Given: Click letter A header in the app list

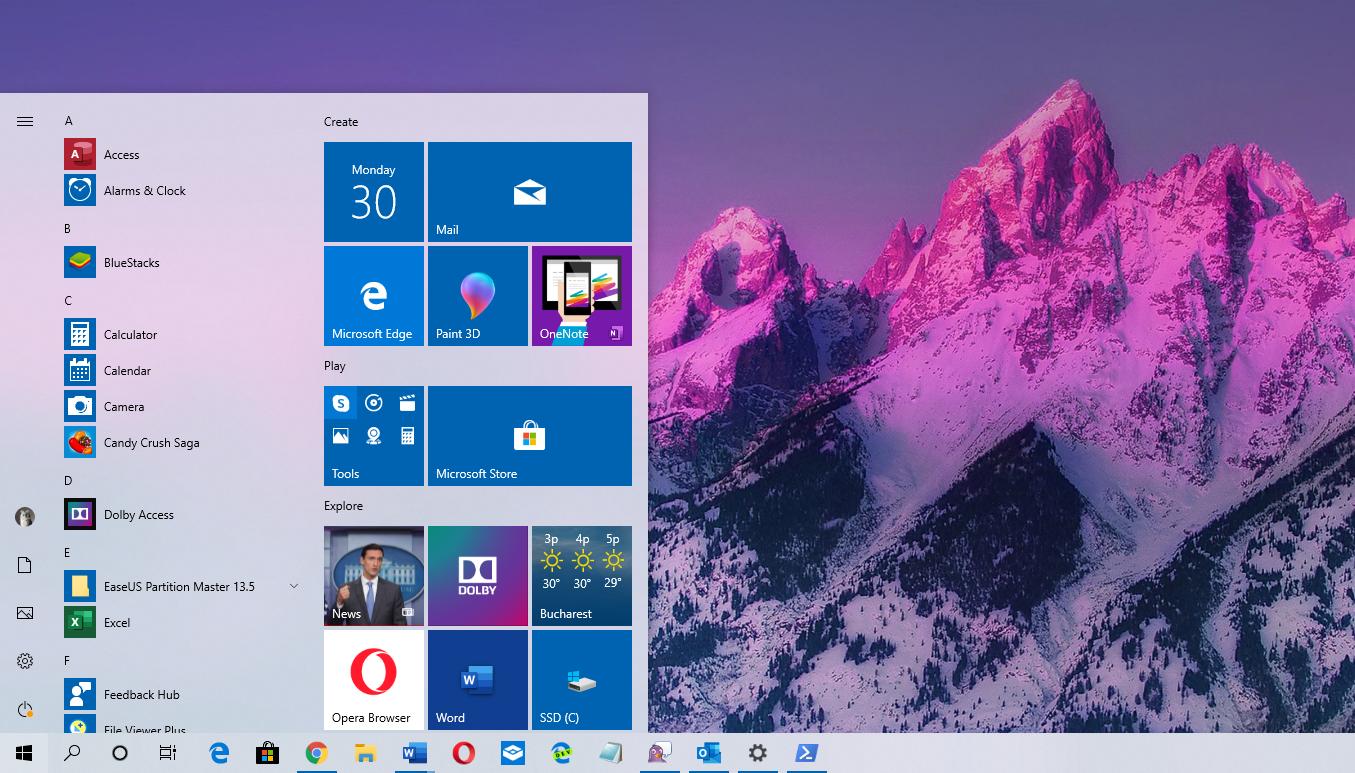Looking at the screenshot, I should point(68,121).
